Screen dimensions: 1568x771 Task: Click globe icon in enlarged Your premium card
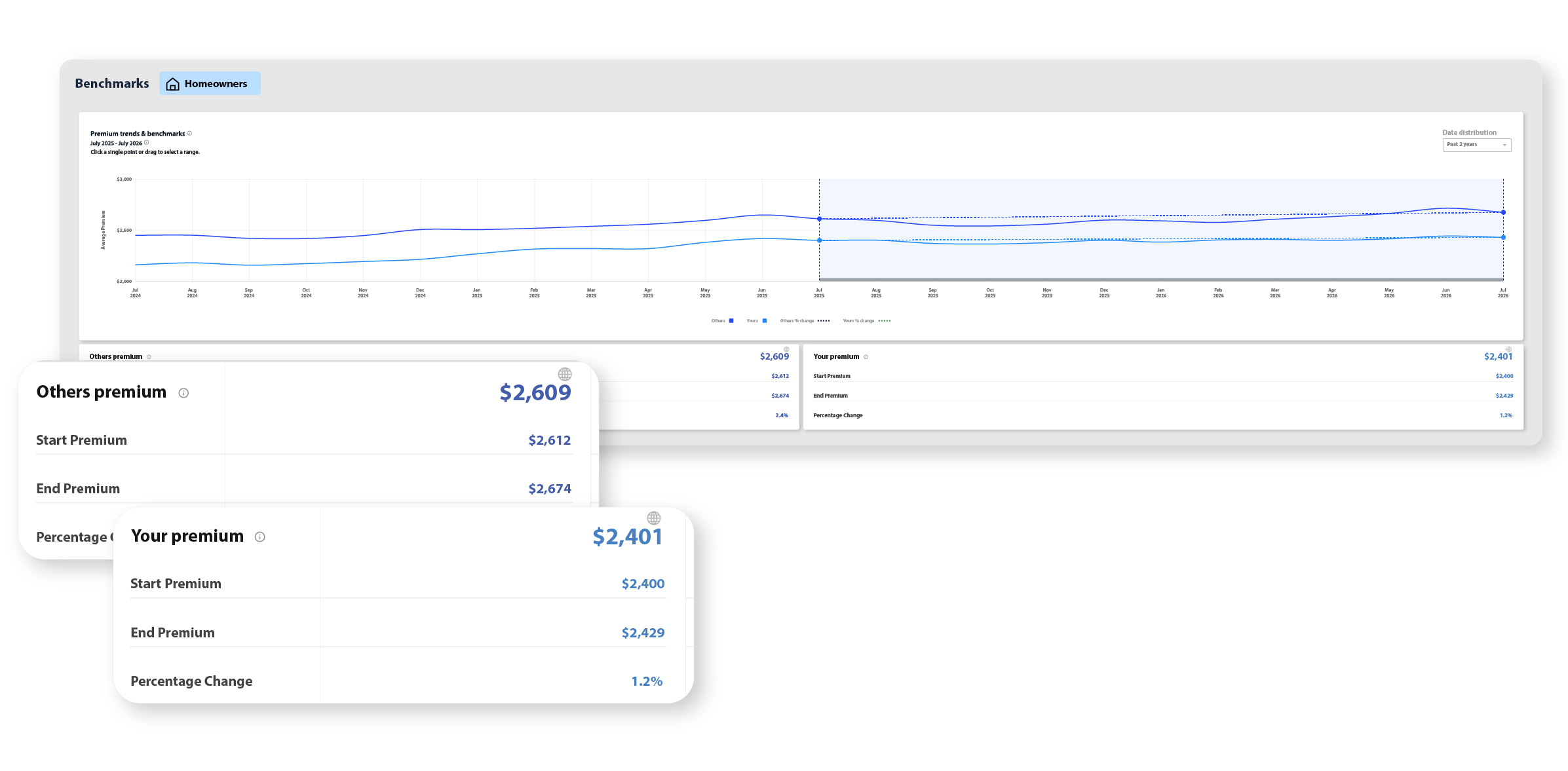point(654,518)
